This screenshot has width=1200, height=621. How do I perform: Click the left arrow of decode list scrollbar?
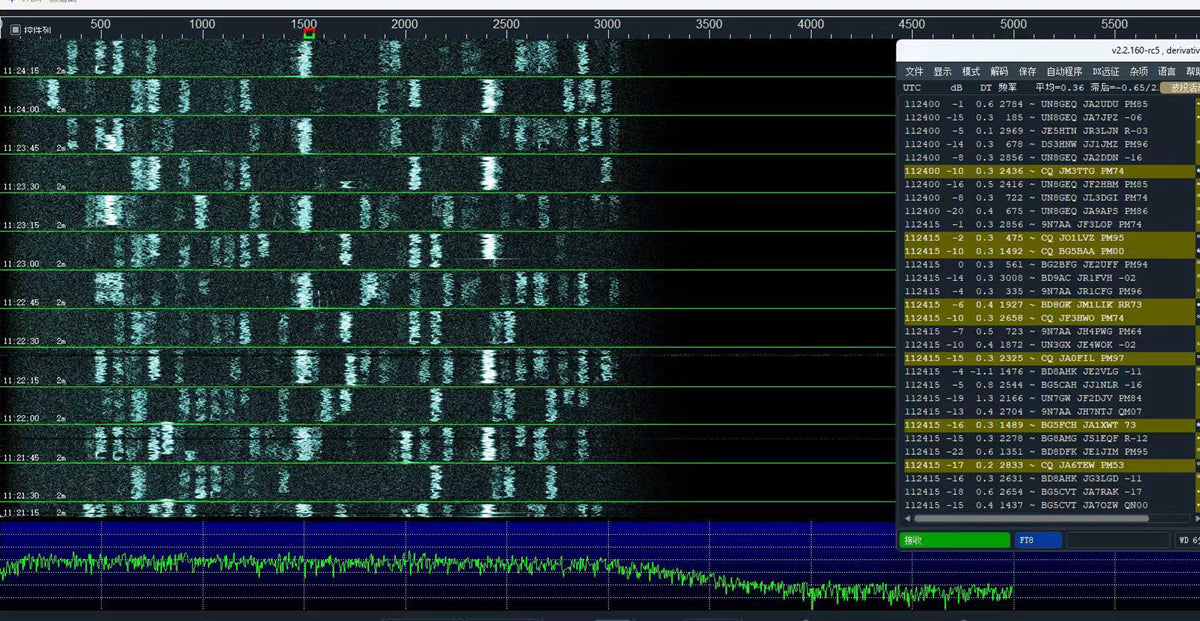908,519
